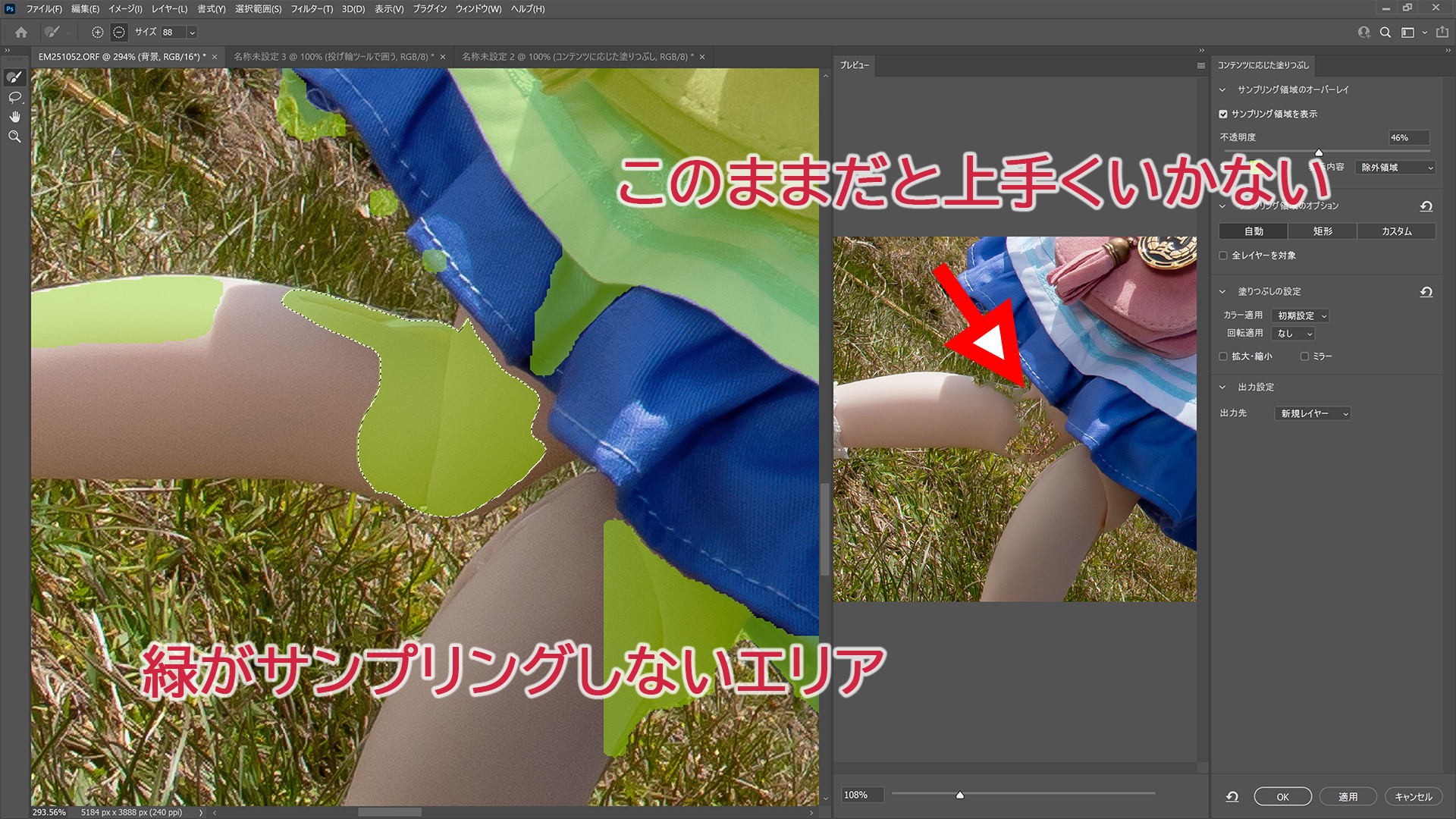Image resolution: width=1456 pixels, height=819 pixels.
Task: Click the opacity value field 46%
Action: 1408,138
